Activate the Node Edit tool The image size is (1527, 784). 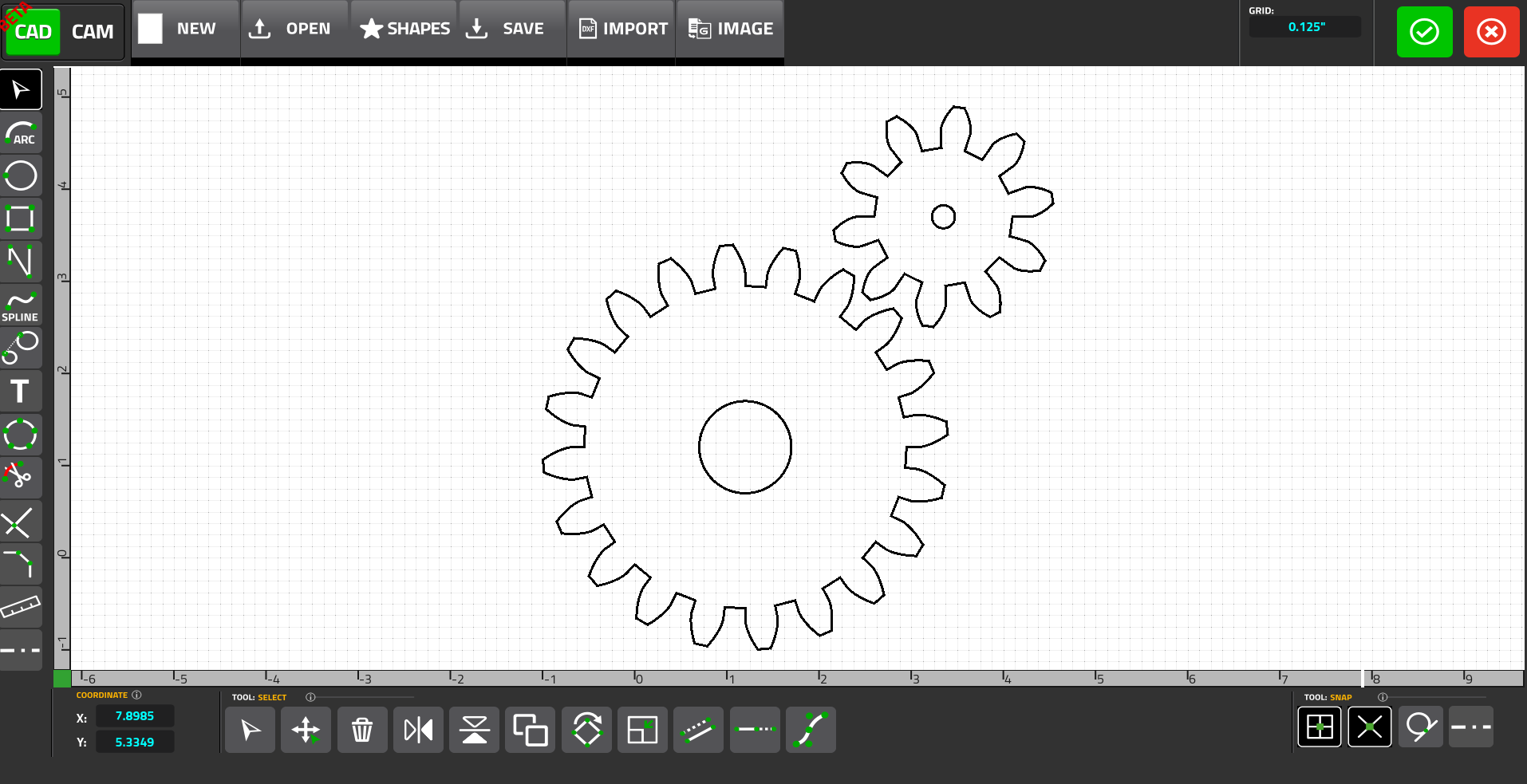[x=811, y=729]
